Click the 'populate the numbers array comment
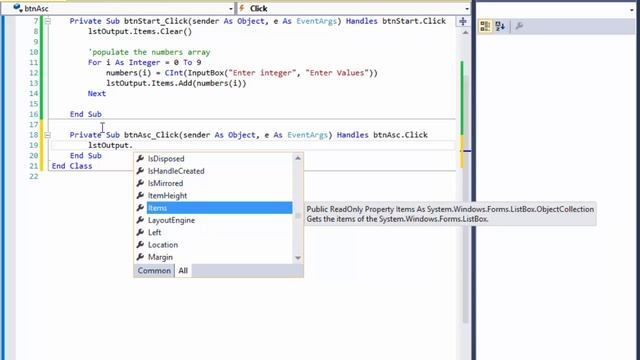This screenshot has height=360, width=640. coord(149,52)
